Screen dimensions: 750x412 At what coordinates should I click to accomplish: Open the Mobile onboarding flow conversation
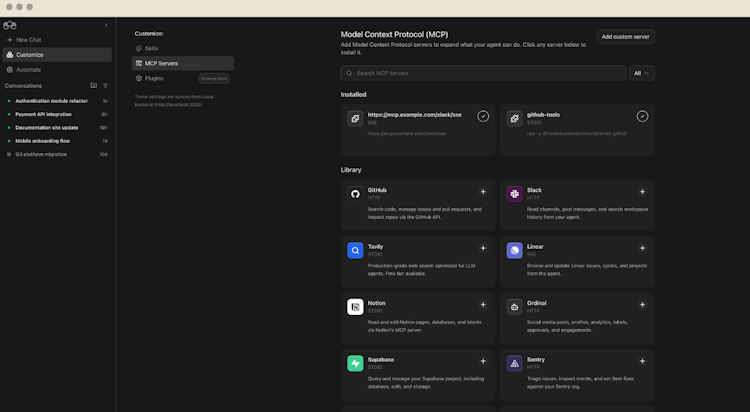tap(57, 141)
